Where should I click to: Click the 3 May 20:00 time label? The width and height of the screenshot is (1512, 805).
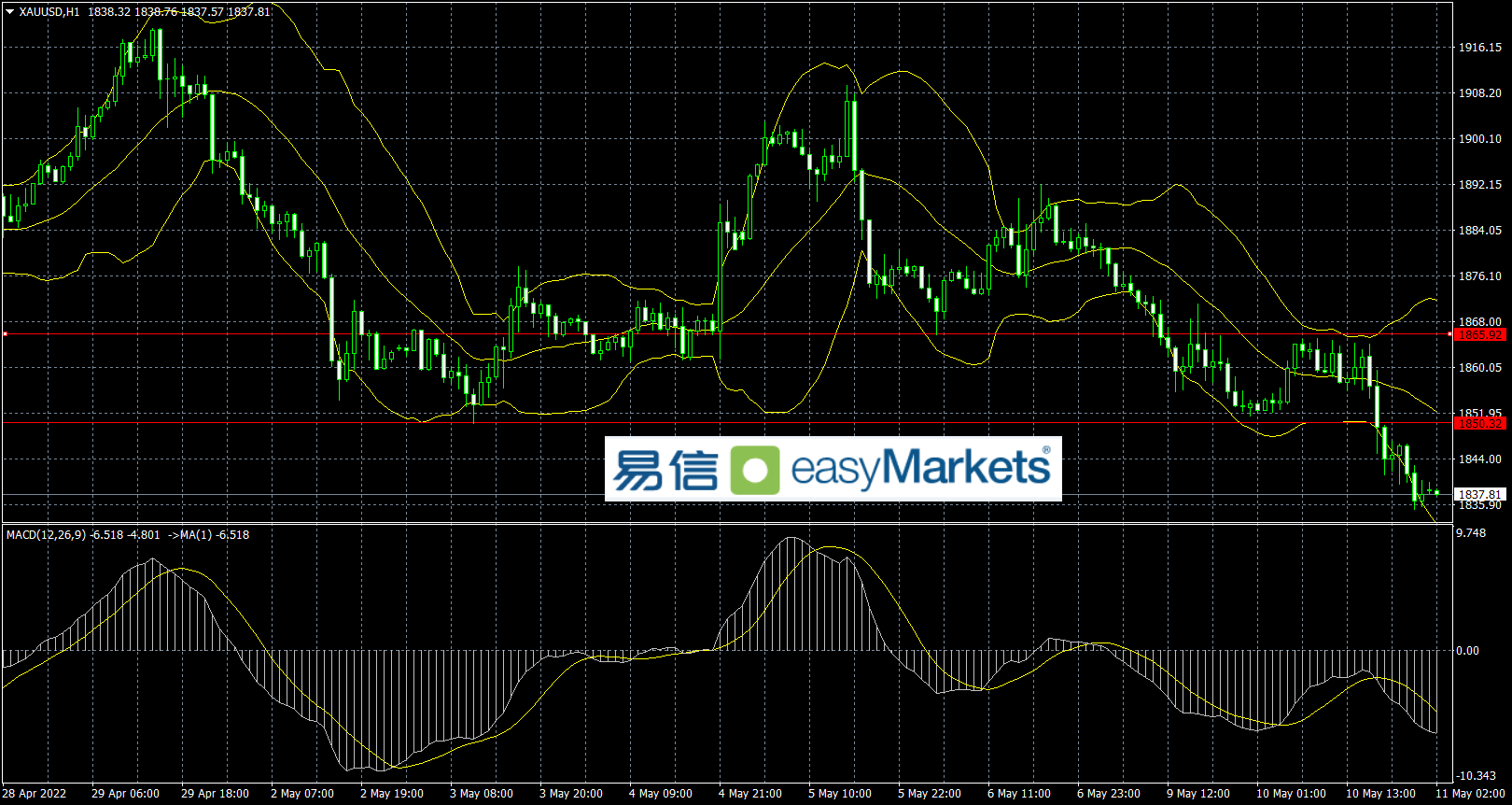(571, 794)
